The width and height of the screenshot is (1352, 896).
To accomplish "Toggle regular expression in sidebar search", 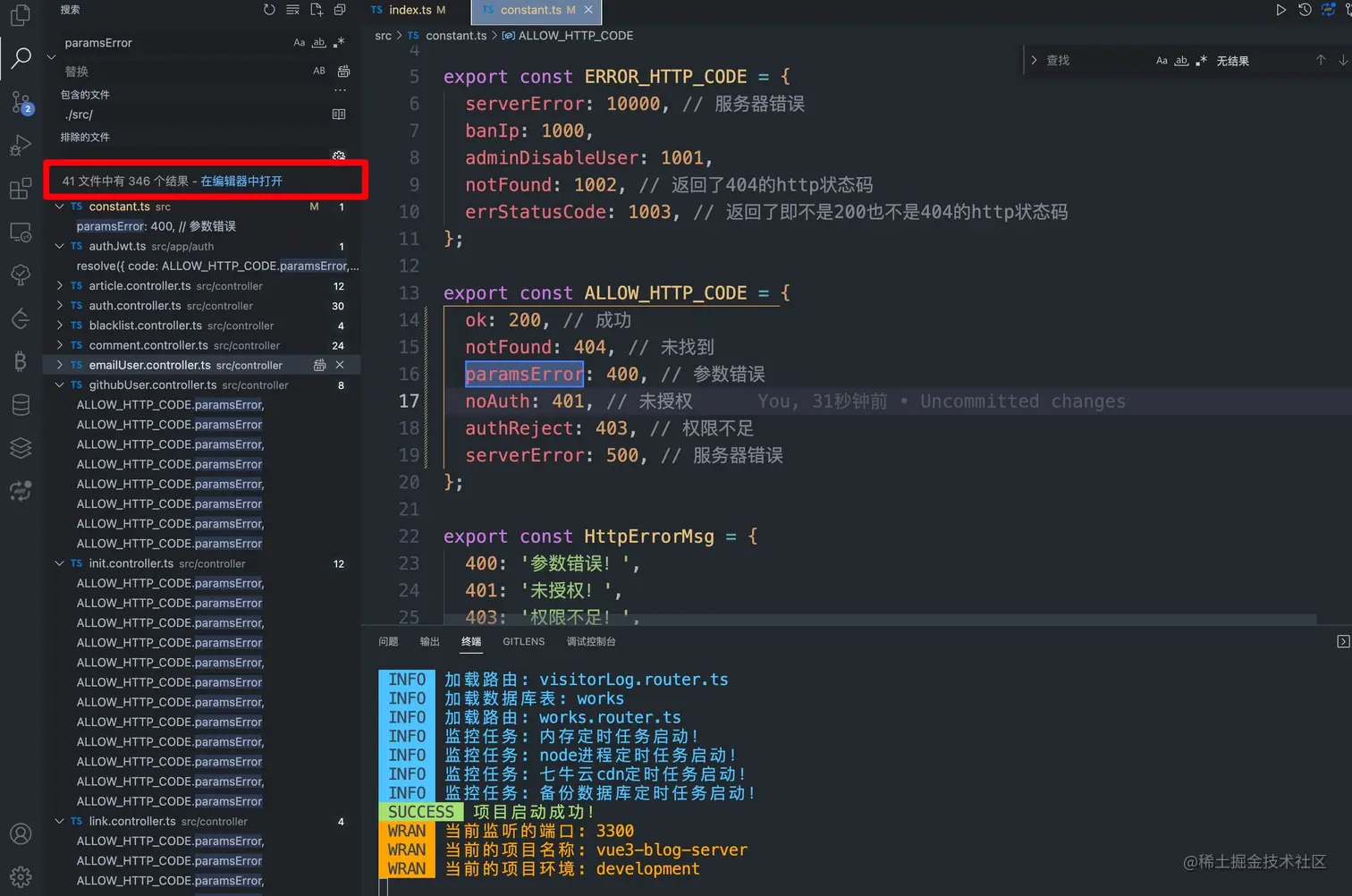I will coord(339,42).
